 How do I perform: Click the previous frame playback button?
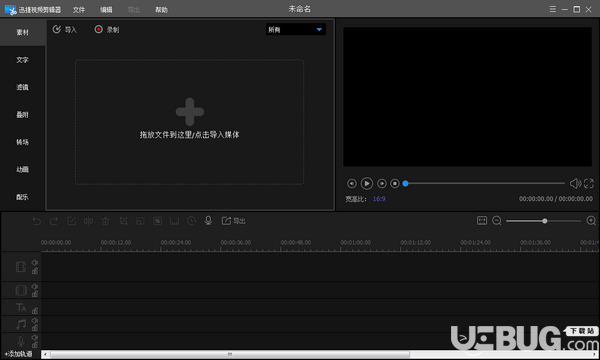pyautogui.click(x=352, y=184)
